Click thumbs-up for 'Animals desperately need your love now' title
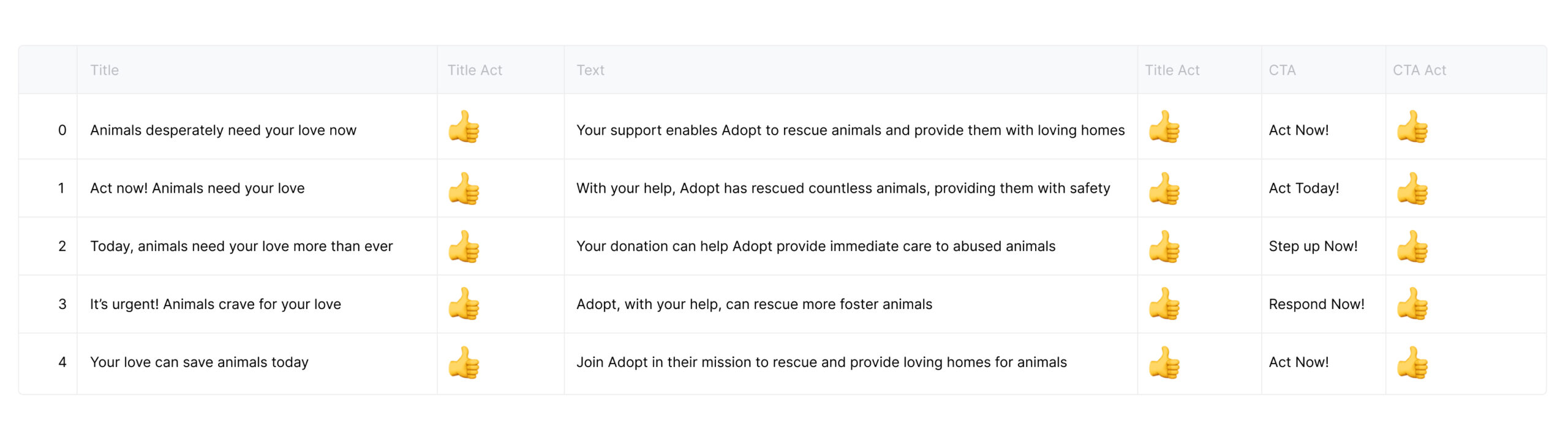The width and height of the screenshot is (1568, 443). coord(464,127)
